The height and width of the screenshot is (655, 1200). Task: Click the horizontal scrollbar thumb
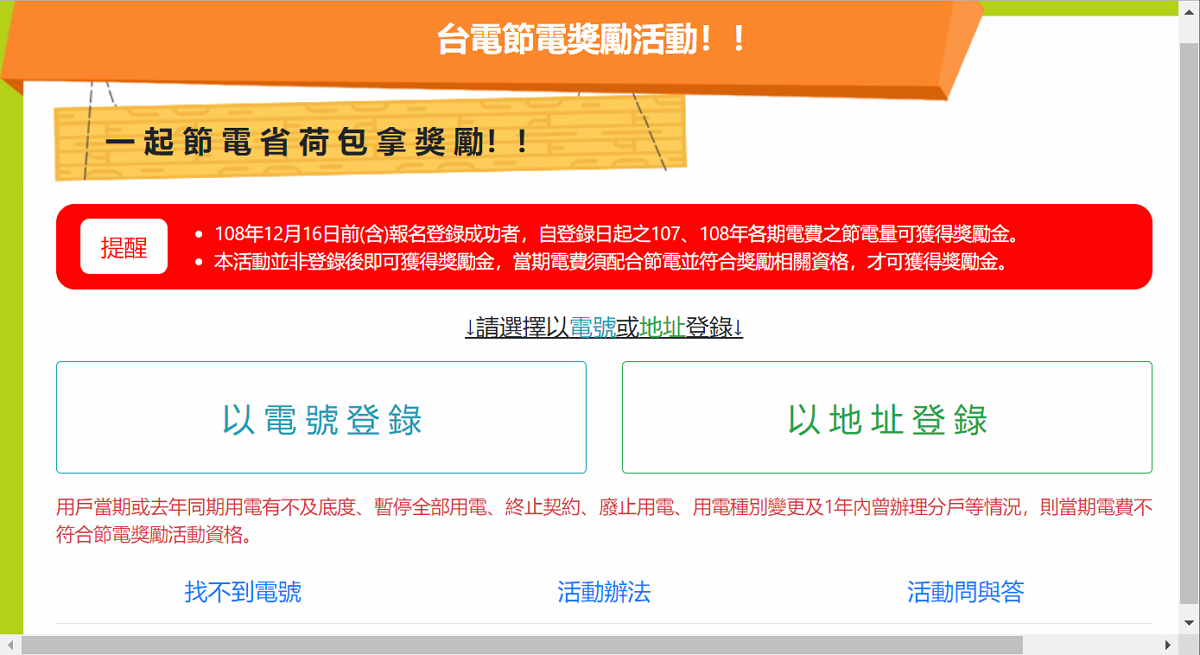tap(522, 645)
